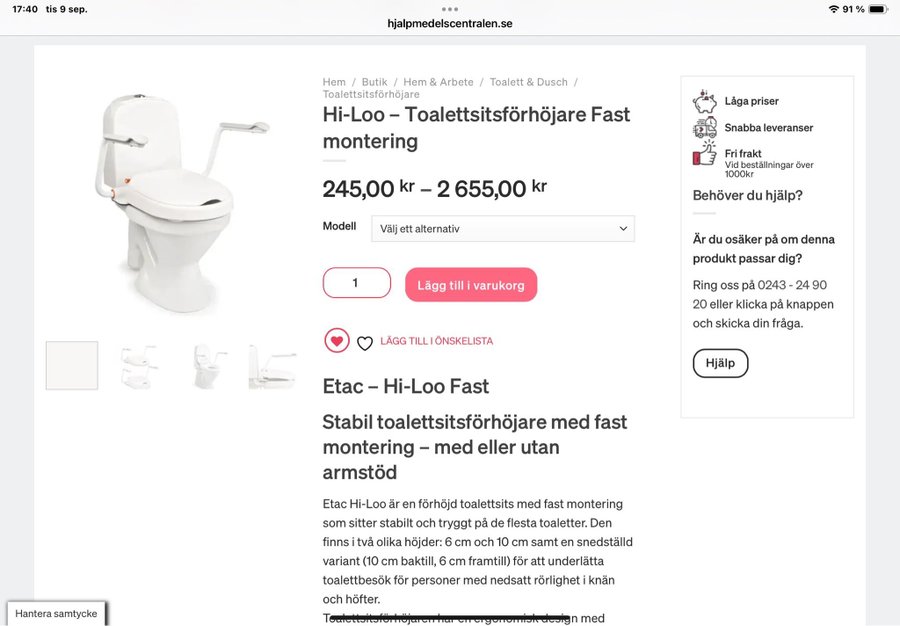This screenshot has width=900, height=626.
Task: Tap the battery indicator in status bar
Action: coord(877,9)
